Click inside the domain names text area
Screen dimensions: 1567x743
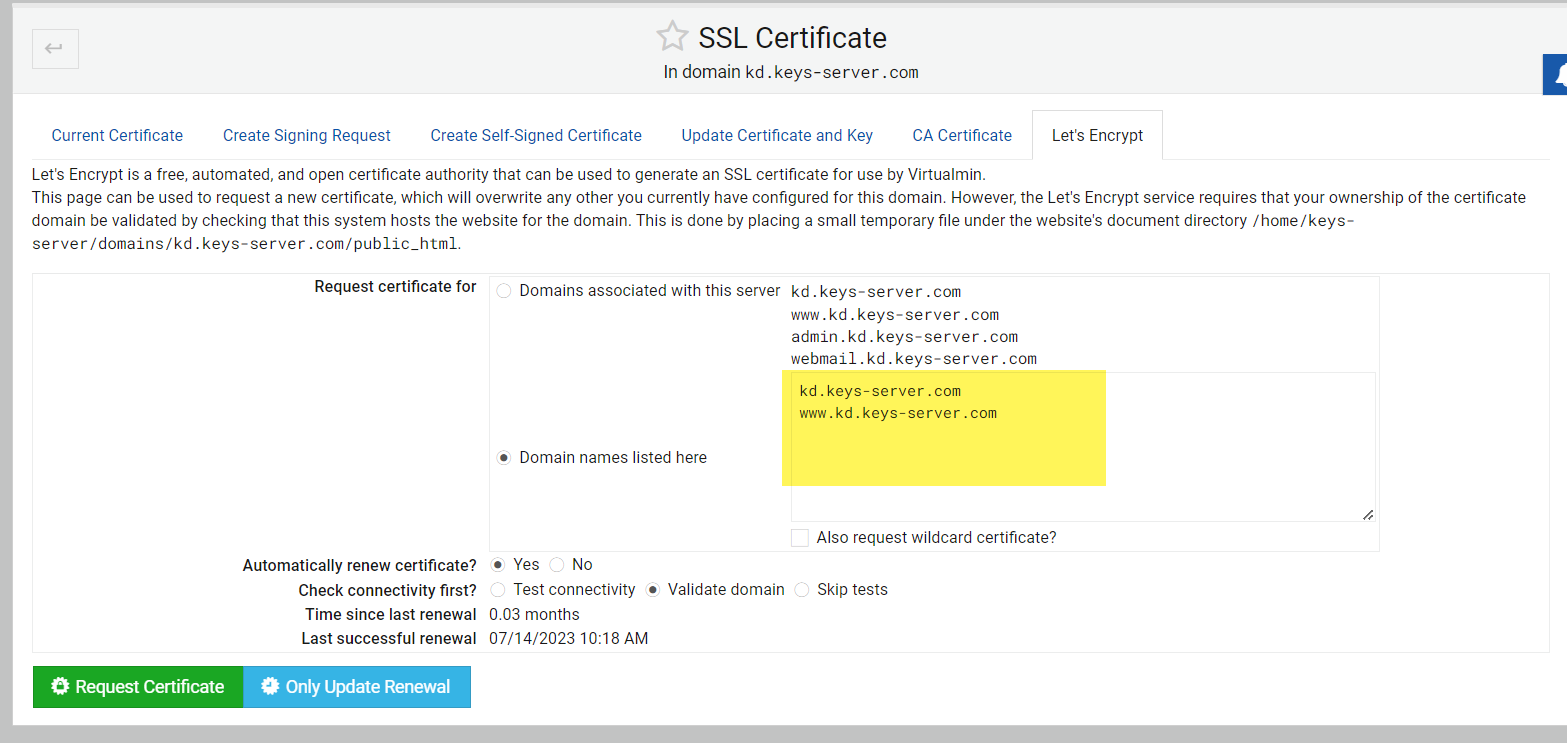[x=1083, y=447]
